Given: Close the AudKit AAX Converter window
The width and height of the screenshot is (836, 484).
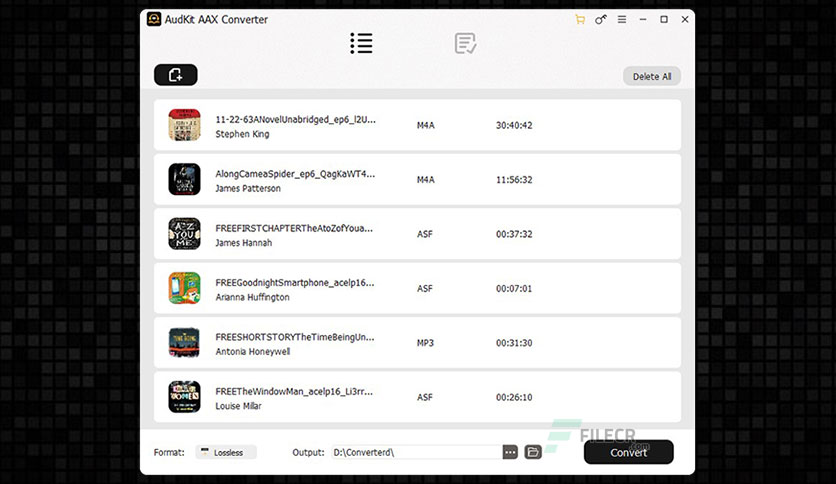Looking at the screenshot, I should pos(685,19).
